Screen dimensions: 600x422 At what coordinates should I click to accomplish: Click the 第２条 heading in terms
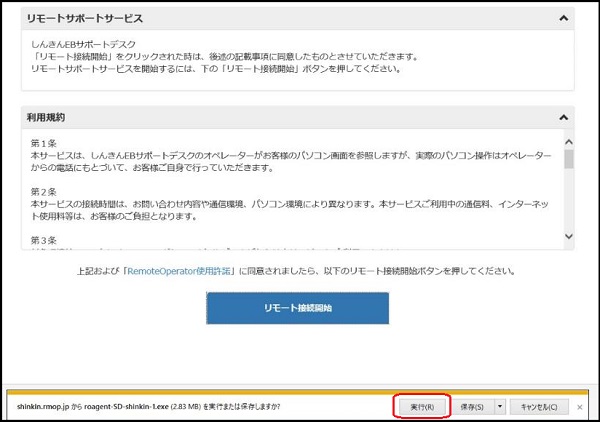(x=46, y=191)
